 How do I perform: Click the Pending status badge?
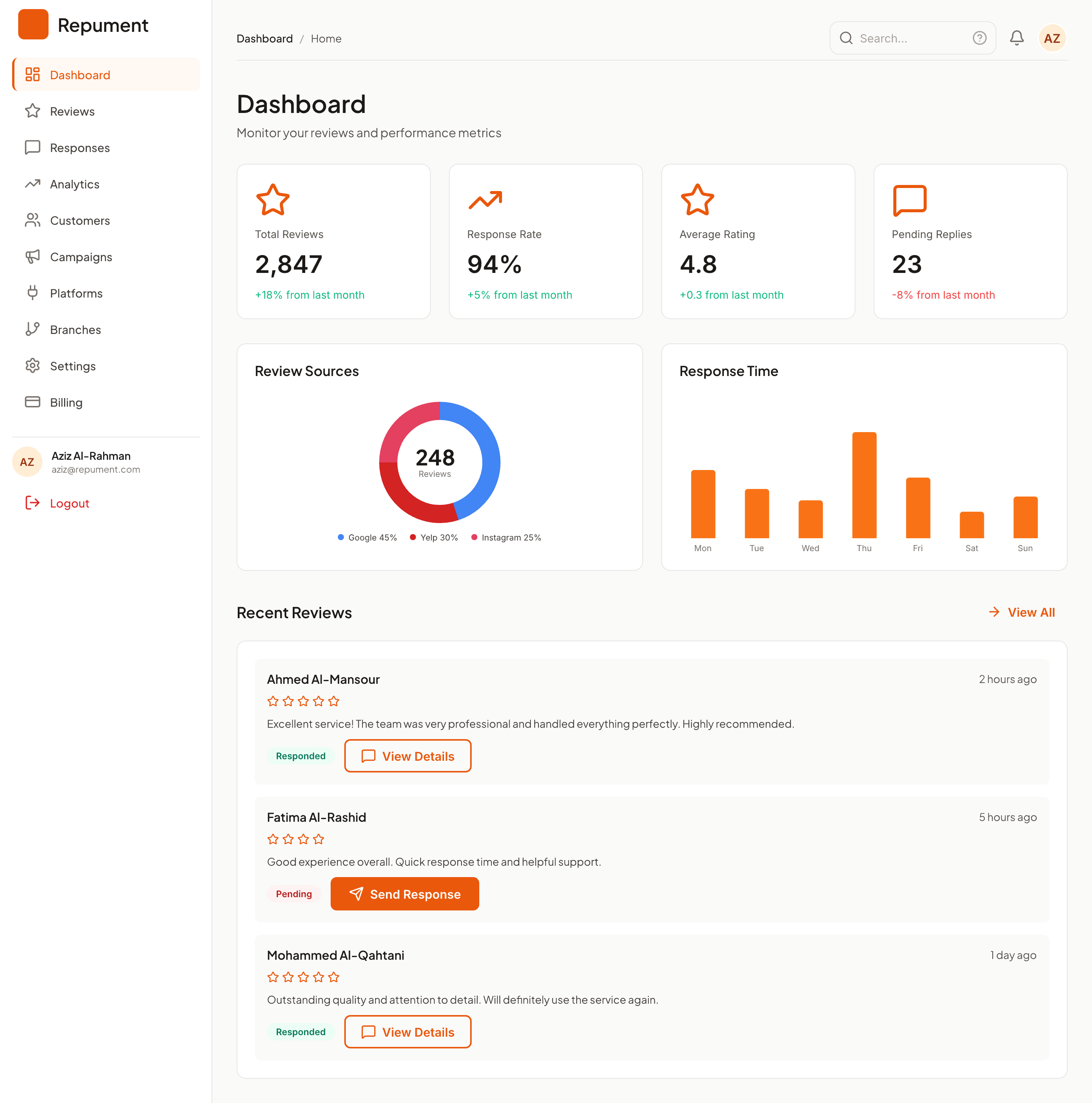tap(293, 894)
